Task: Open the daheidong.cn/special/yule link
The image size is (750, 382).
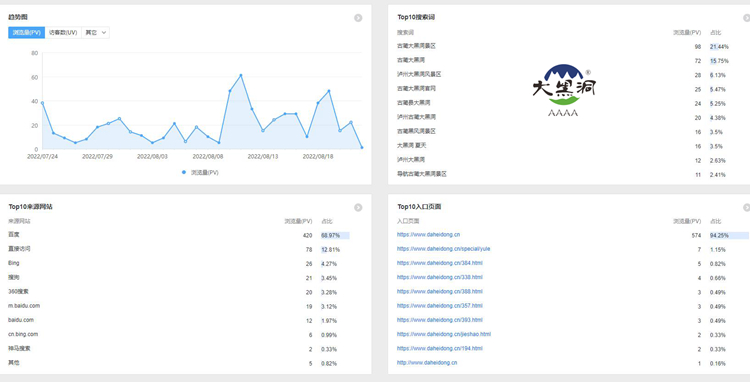Action: [x=443, y=249]
